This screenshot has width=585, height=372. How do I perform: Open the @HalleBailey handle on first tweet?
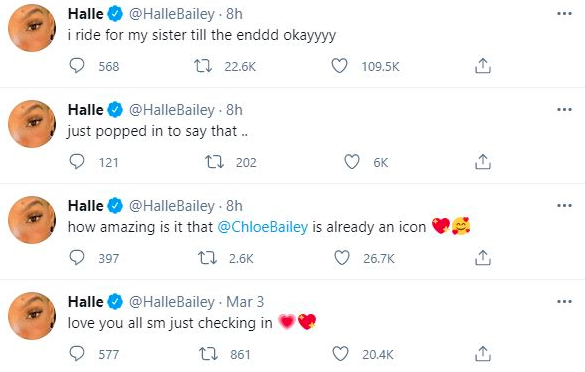pos(172,14)
